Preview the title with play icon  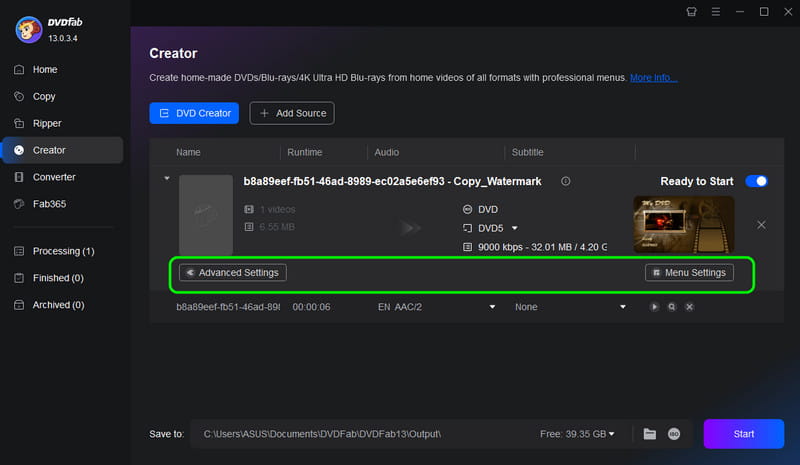click(x=654, y=307)
